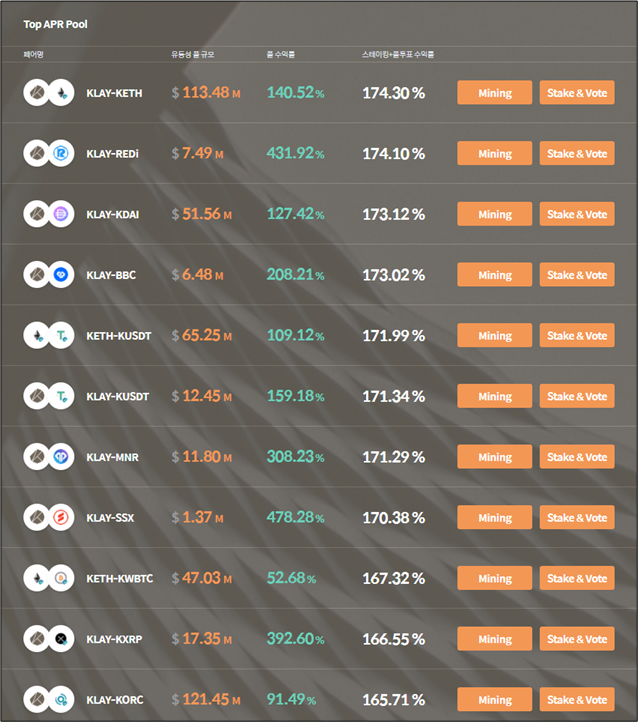Click the SSX token icon

click(61, 518)
